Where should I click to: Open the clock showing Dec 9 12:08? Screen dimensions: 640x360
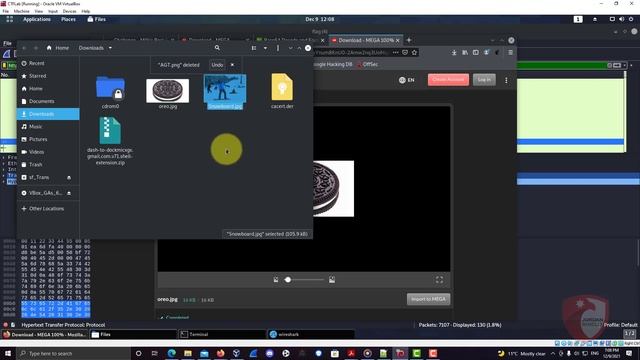tap(320, 19)
